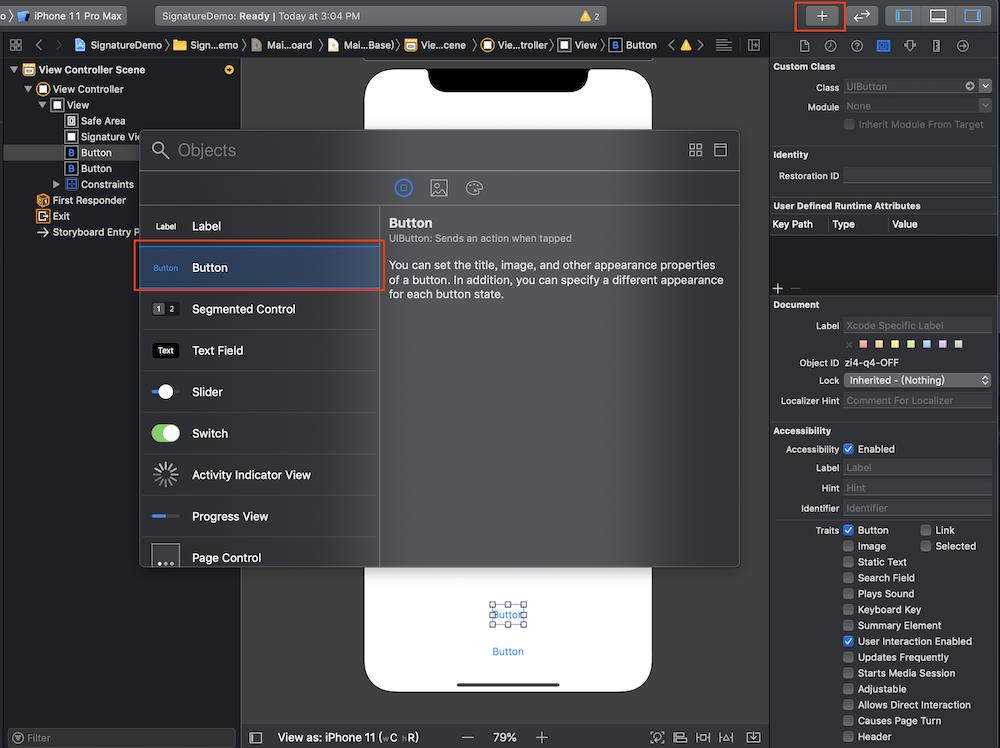Open the Size inspector tab
Image resolution: width=1000 pixels, height=748 pixels.
936,45
